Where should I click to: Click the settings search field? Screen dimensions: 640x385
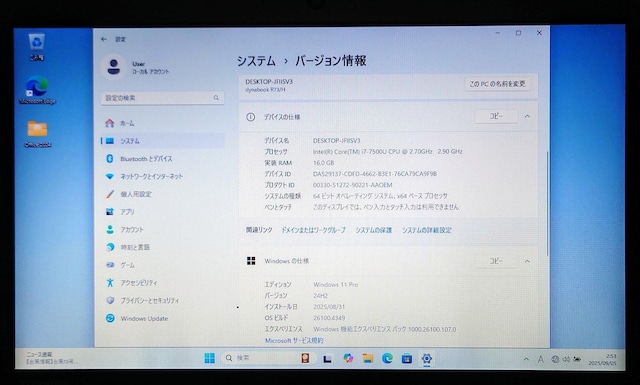tap(162, 98)
